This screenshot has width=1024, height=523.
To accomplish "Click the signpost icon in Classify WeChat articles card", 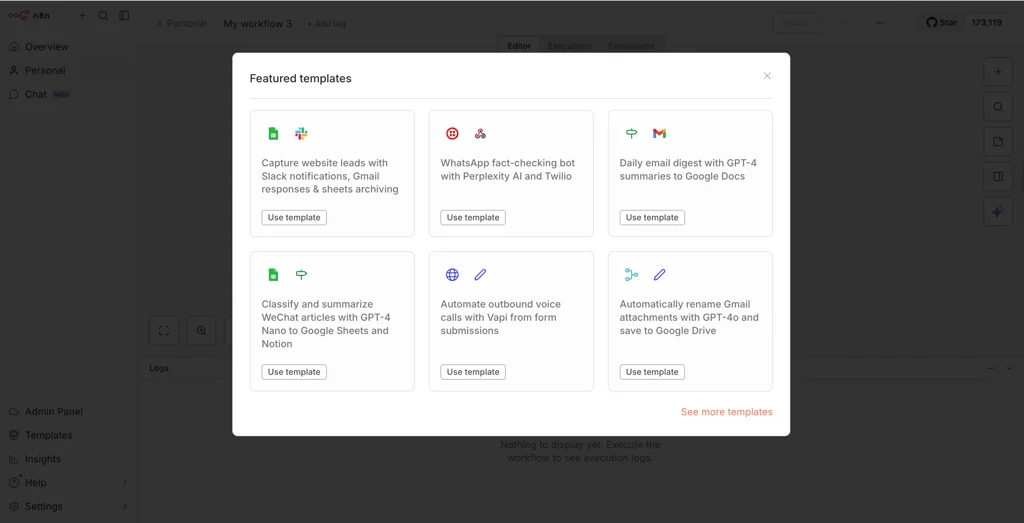I will (301, 275).
